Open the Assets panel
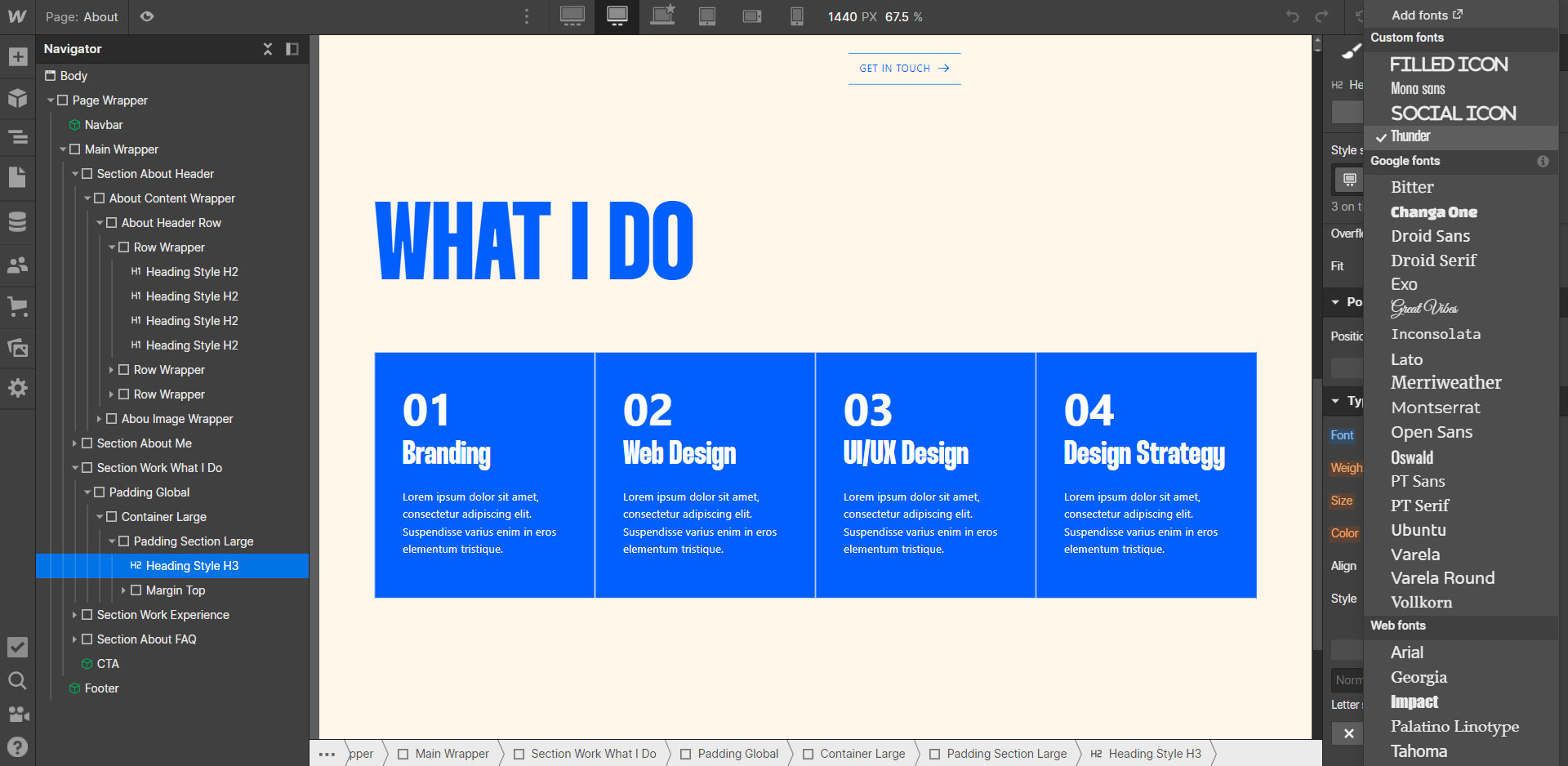 pyautogui.click(x=18, y=347)
